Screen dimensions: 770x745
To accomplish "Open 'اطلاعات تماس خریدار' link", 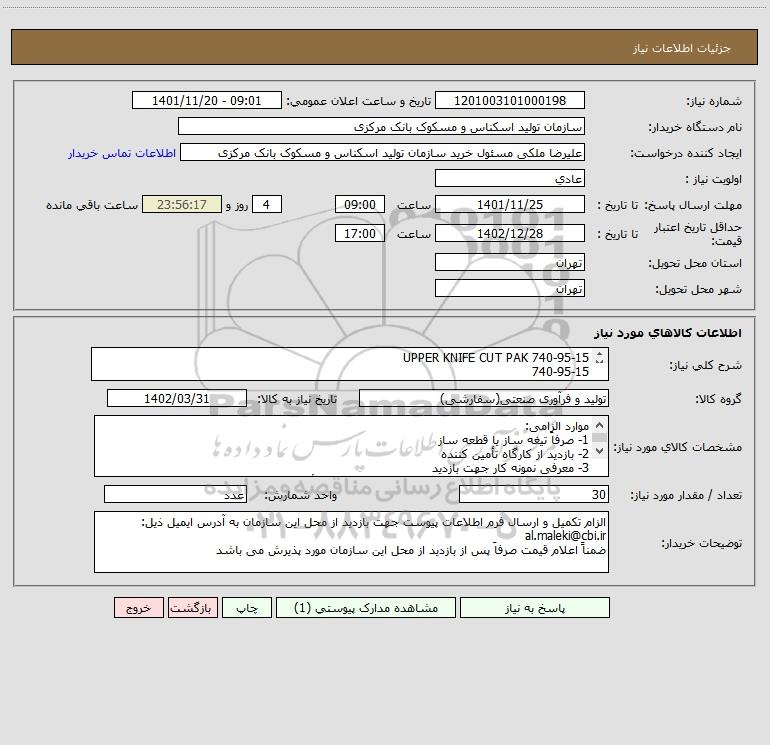I will pyautogui.click(x=122, y=153).
